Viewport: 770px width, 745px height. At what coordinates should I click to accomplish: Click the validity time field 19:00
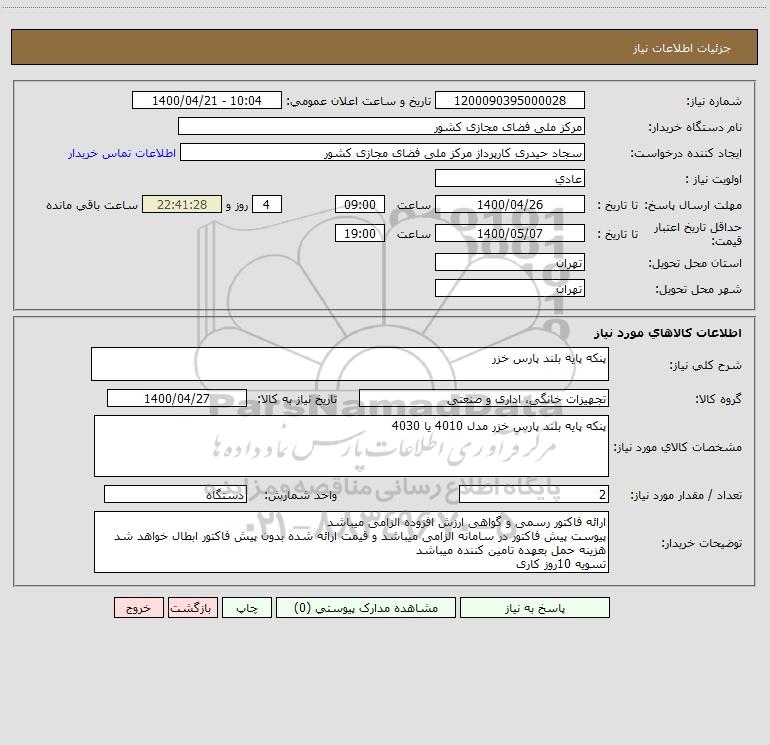pos(360,233)
